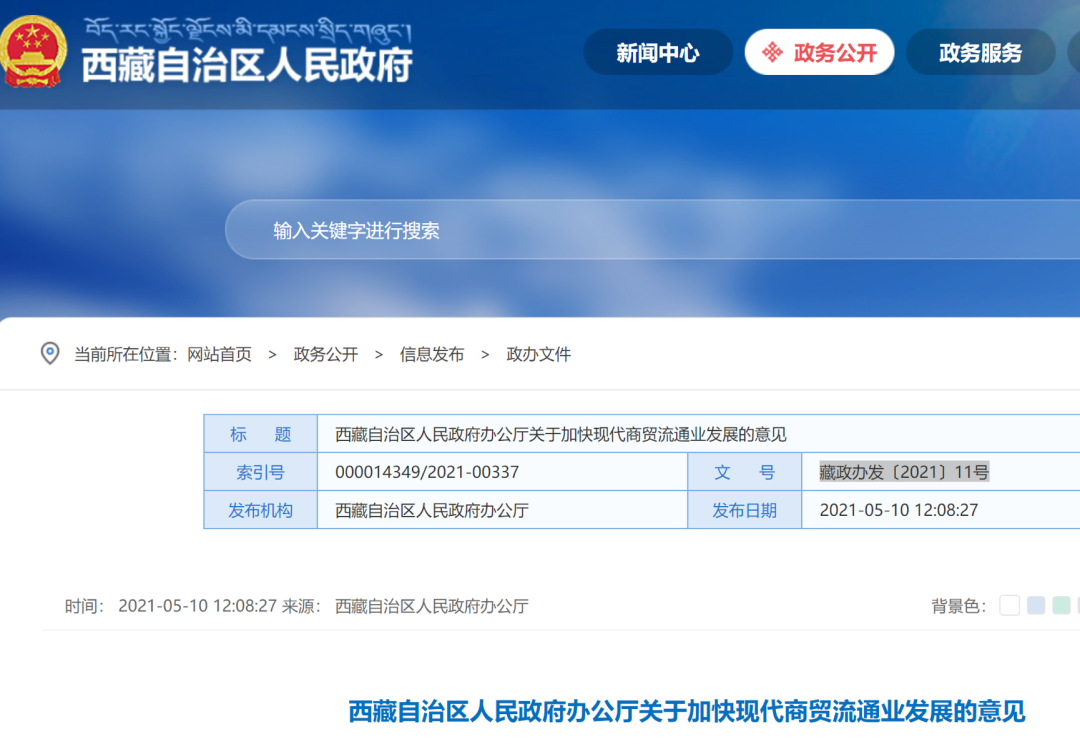The width and height of the screenshot is (1080, 754).
Task: Click the 背景色 label
Action: pyautogui.click(x=959, y=606)
